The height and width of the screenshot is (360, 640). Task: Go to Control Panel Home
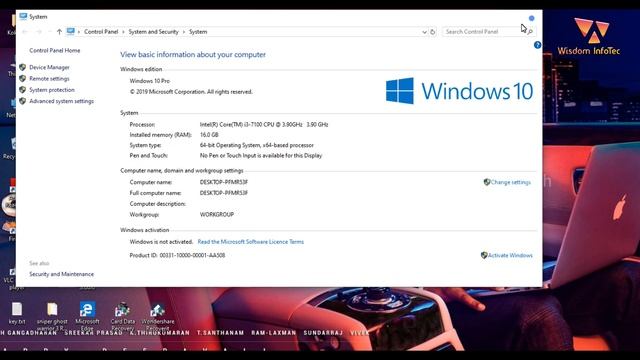click(55, 51)
